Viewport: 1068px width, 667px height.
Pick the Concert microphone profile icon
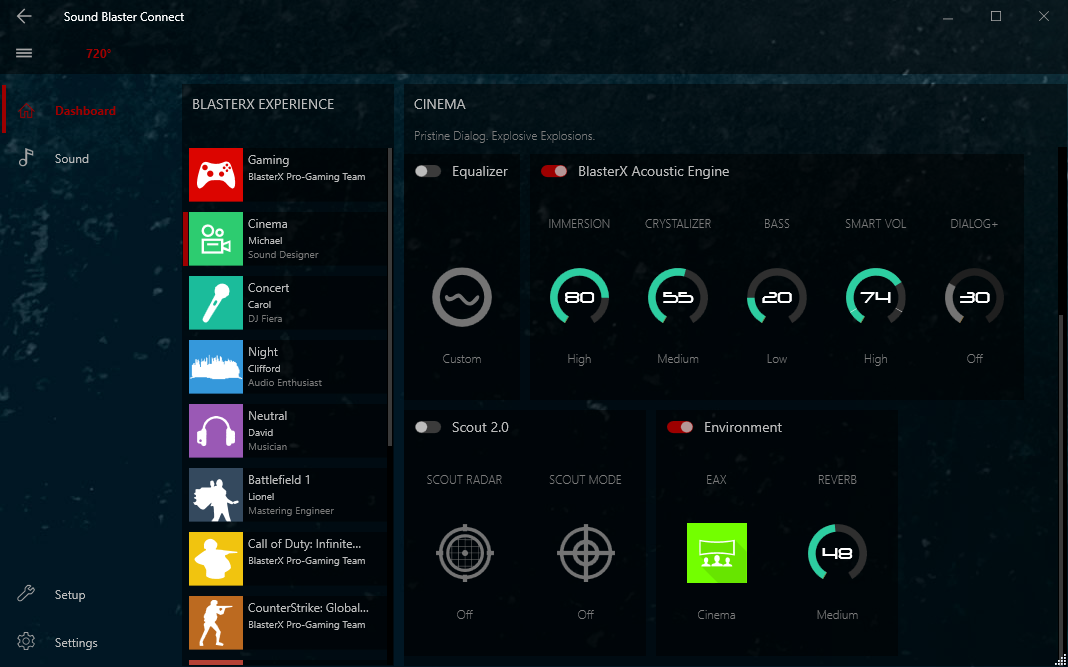(x=215, y=303)
